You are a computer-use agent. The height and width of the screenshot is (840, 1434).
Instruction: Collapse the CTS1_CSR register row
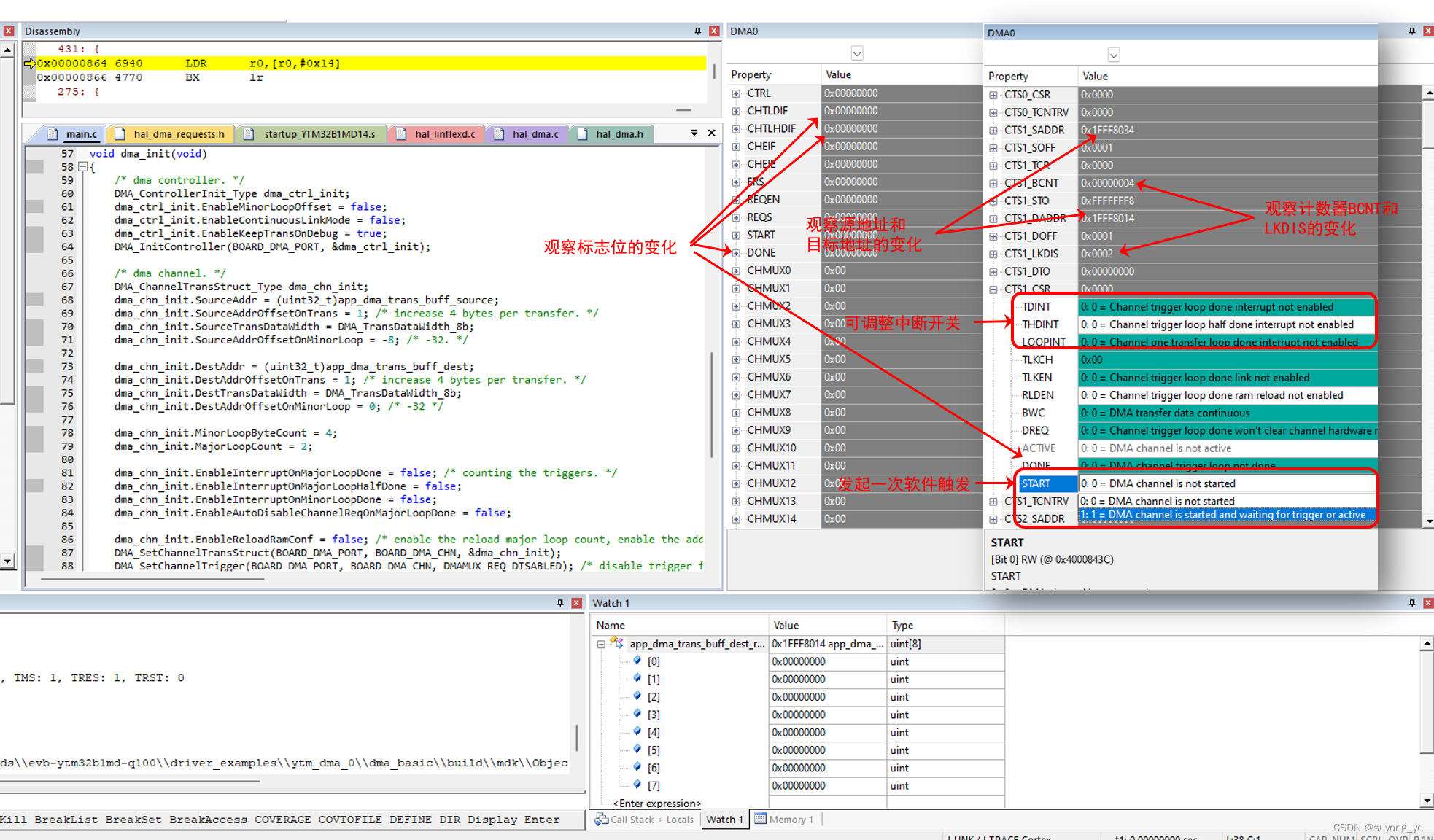tap(993, 289)
